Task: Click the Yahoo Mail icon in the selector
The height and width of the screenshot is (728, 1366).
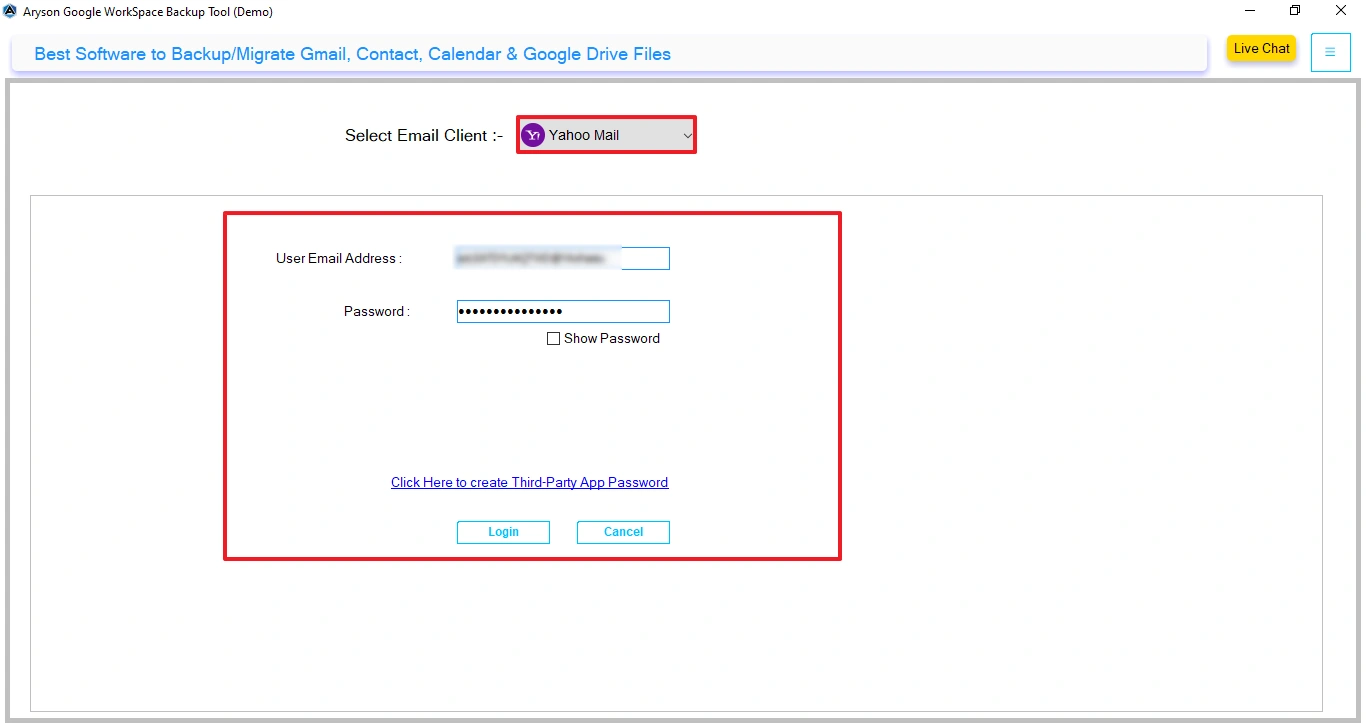Action: click(533, 134)
